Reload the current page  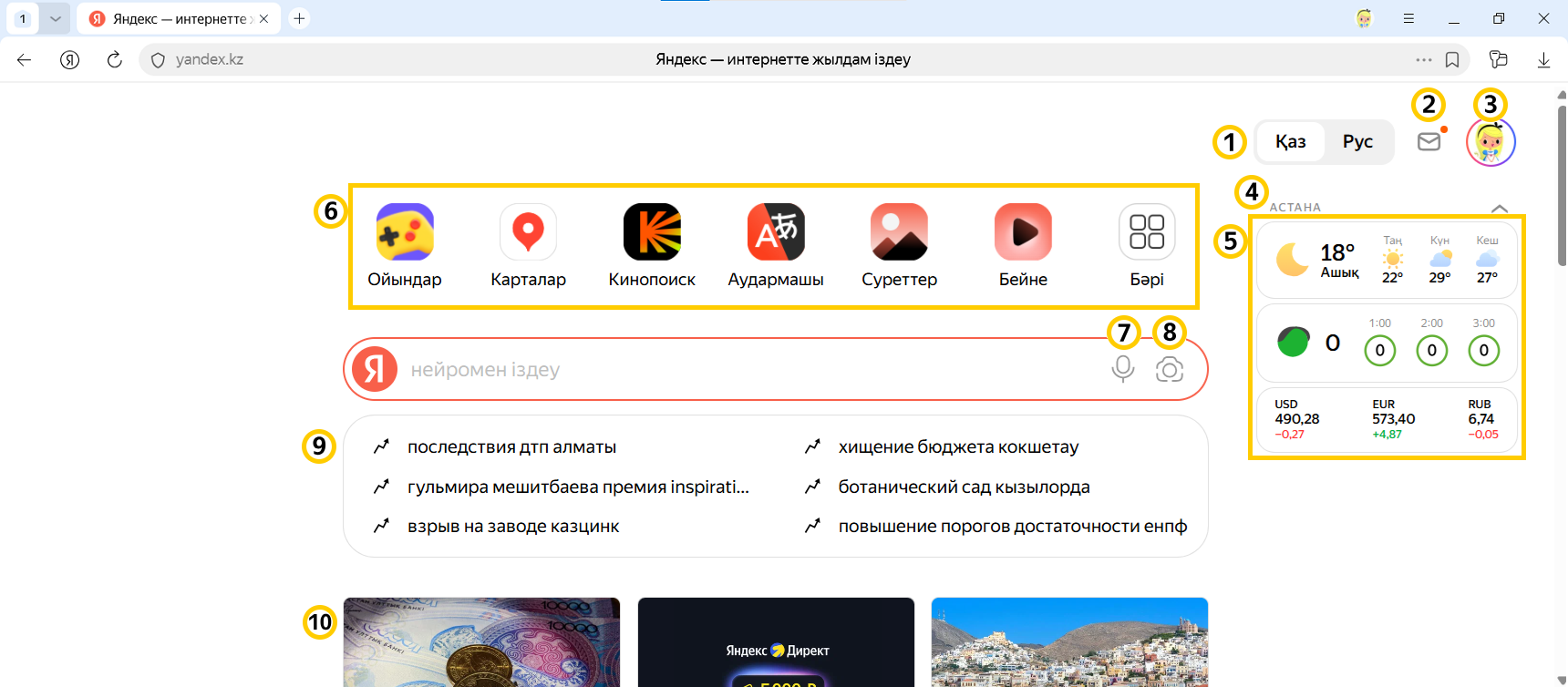pyautogui.click(x=114, y=60)
